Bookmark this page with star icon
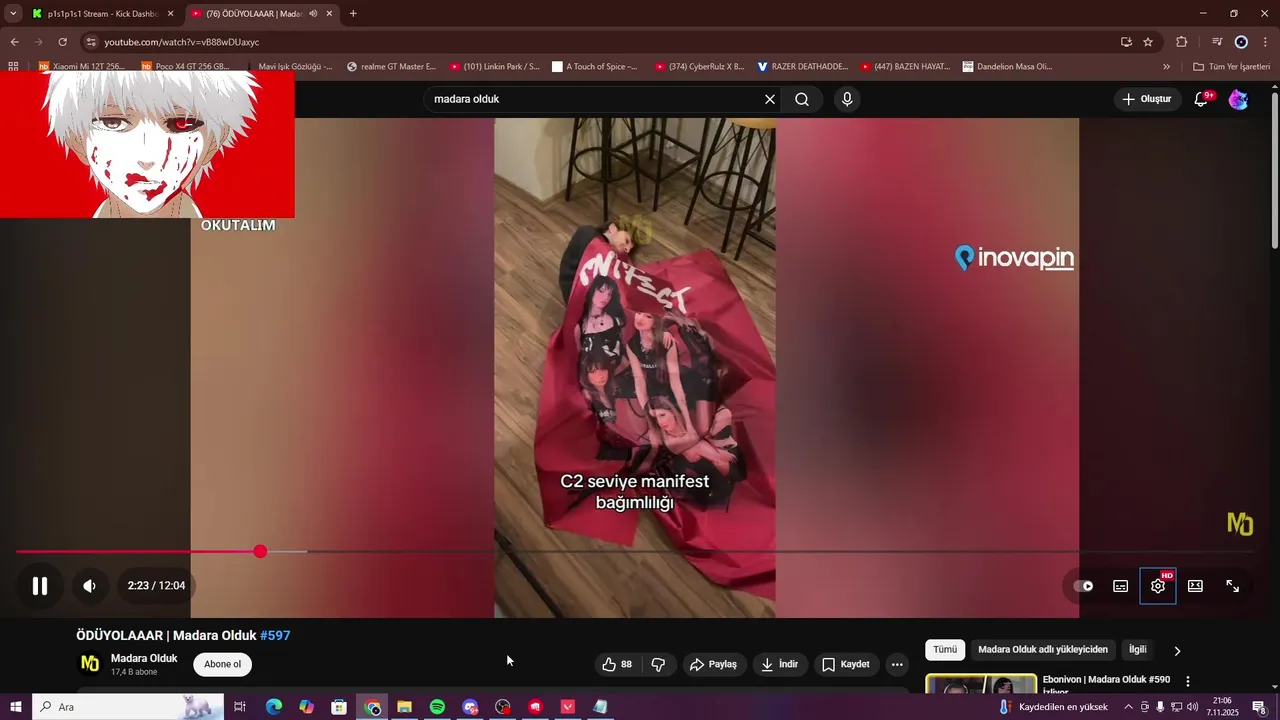Image resolution: width=1280 pixels, height=720 pixels. 1148,42
